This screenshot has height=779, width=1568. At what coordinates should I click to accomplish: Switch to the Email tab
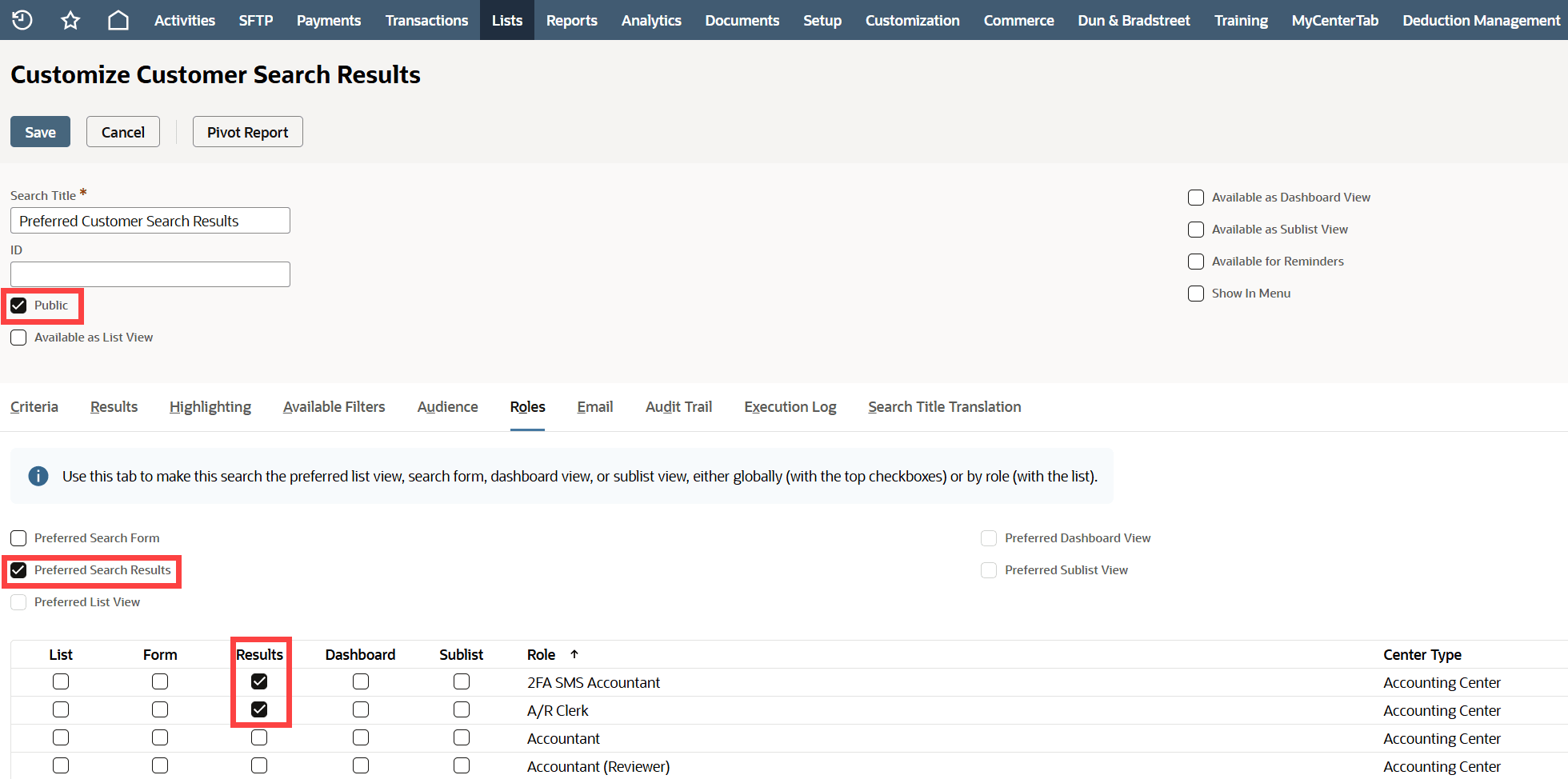[595, 407]
